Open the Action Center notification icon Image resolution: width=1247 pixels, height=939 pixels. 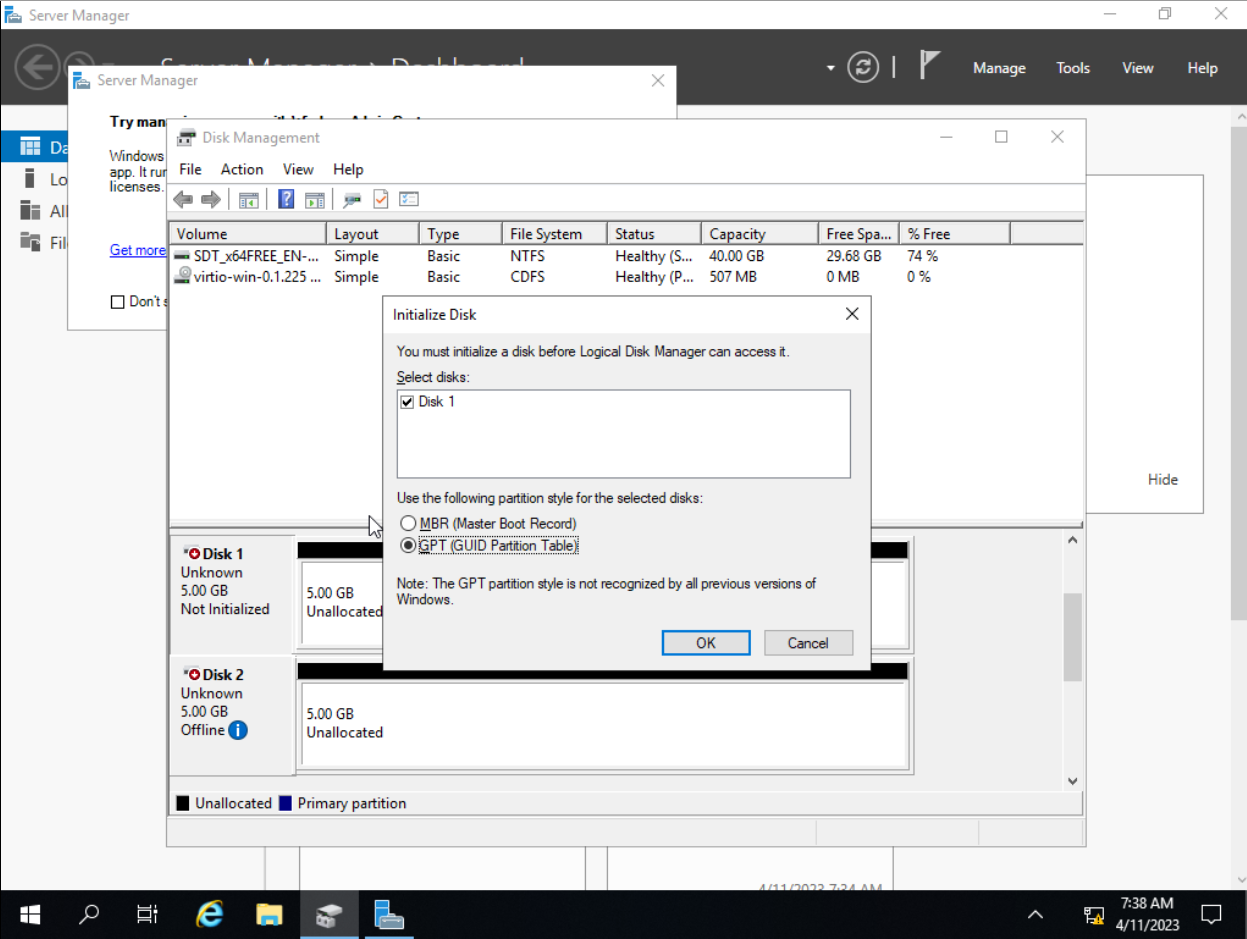[1211, 914]
